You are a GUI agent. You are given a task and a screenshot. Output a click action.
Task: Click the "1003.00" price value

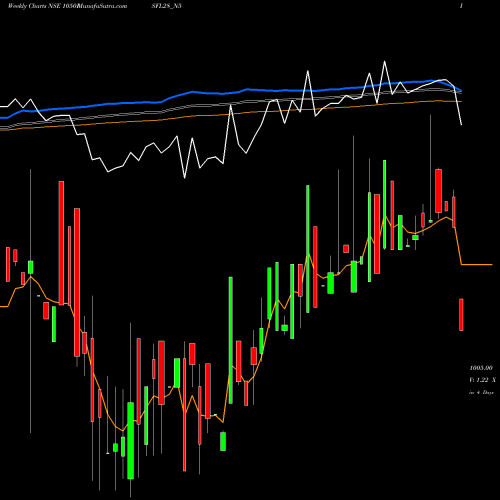[x=481, y=368]
